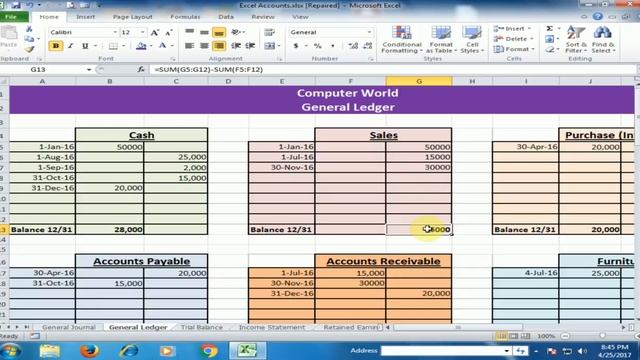
Task: Click the Decrease Indent icon
Action: tap(236, 46)
